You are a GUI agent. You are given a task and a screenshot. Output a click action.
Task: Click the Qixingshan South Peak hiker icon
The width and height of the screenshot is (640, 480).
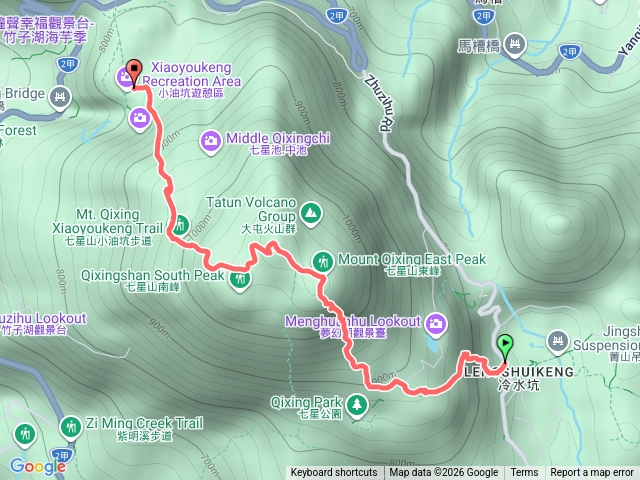click(240, 279)
